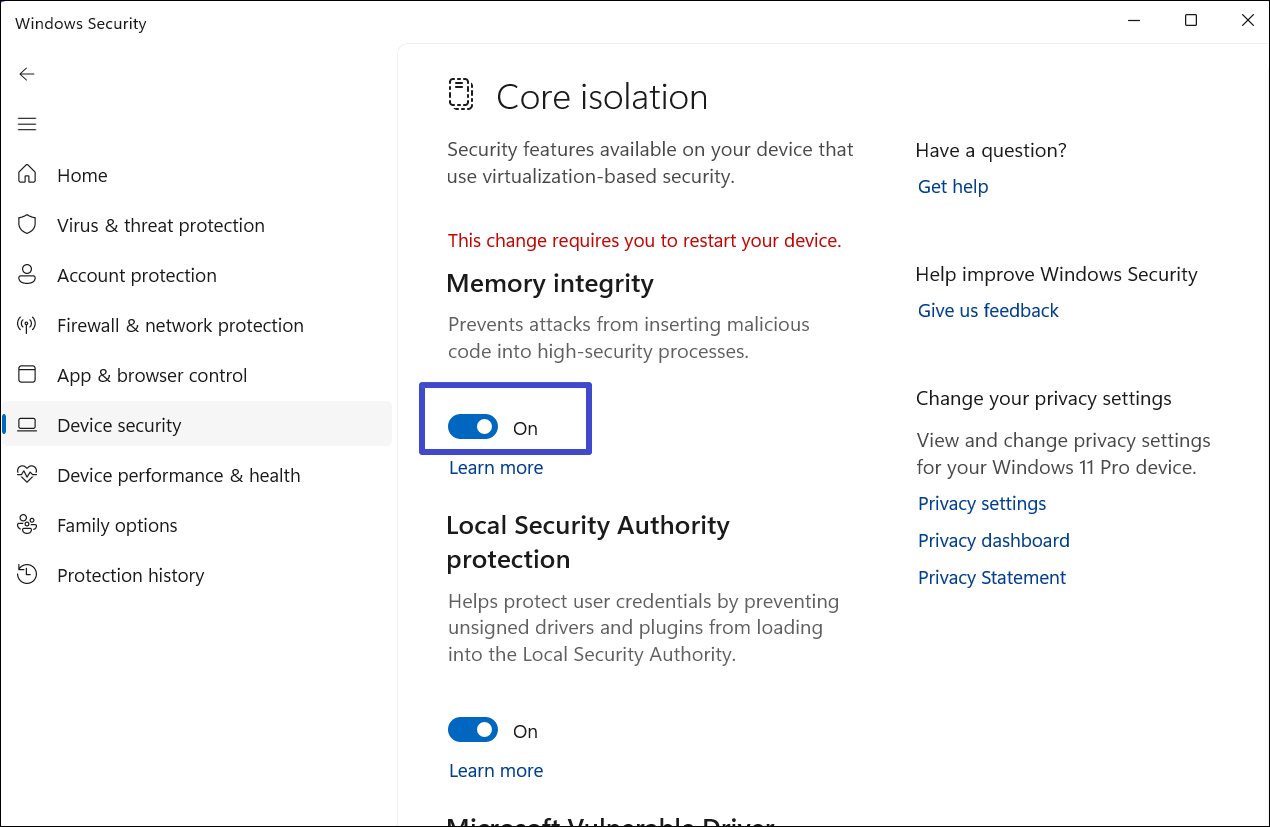The width and height of the screenshot is (1270, 827).
Task: Click Learn more under Memory integrity
Action: pos(495,467)
